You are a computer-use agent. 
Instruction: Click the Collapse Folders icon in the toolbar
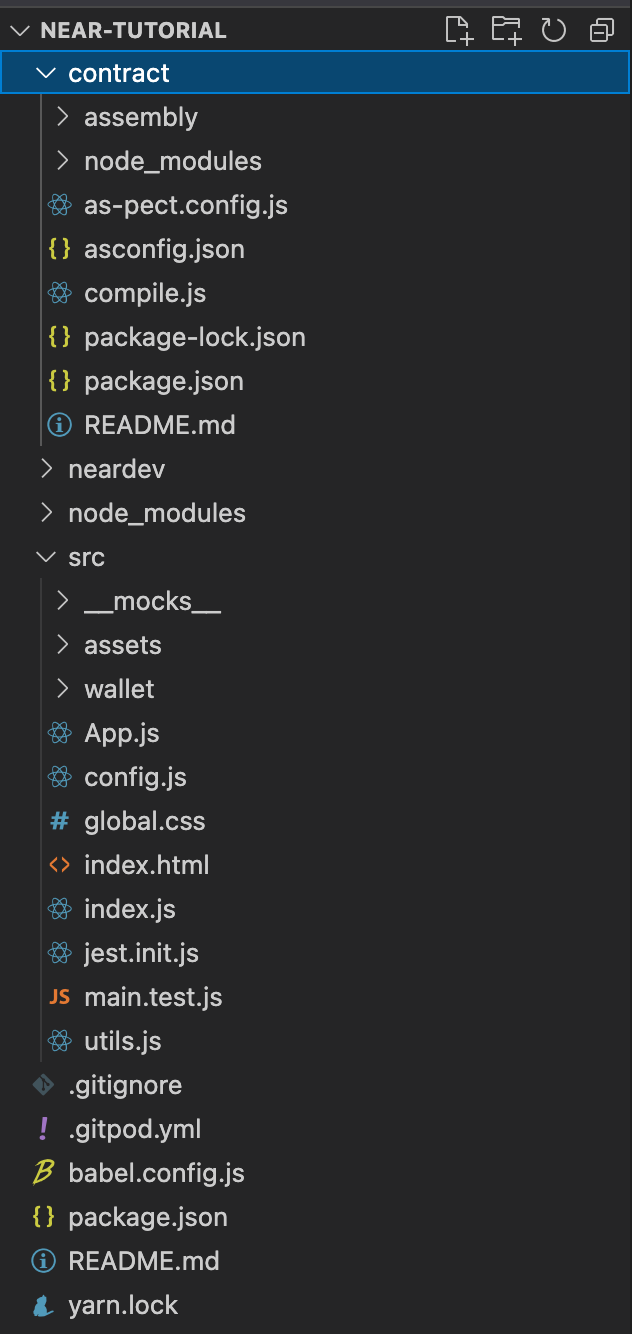click(x=601, y=30)
